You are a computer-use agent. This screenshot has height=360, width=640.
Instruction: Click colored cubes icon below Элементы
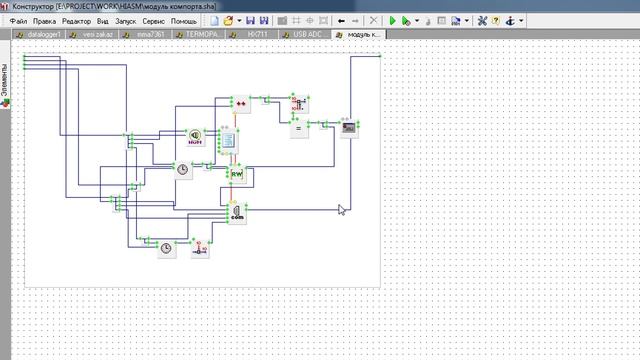pos(5,104)
